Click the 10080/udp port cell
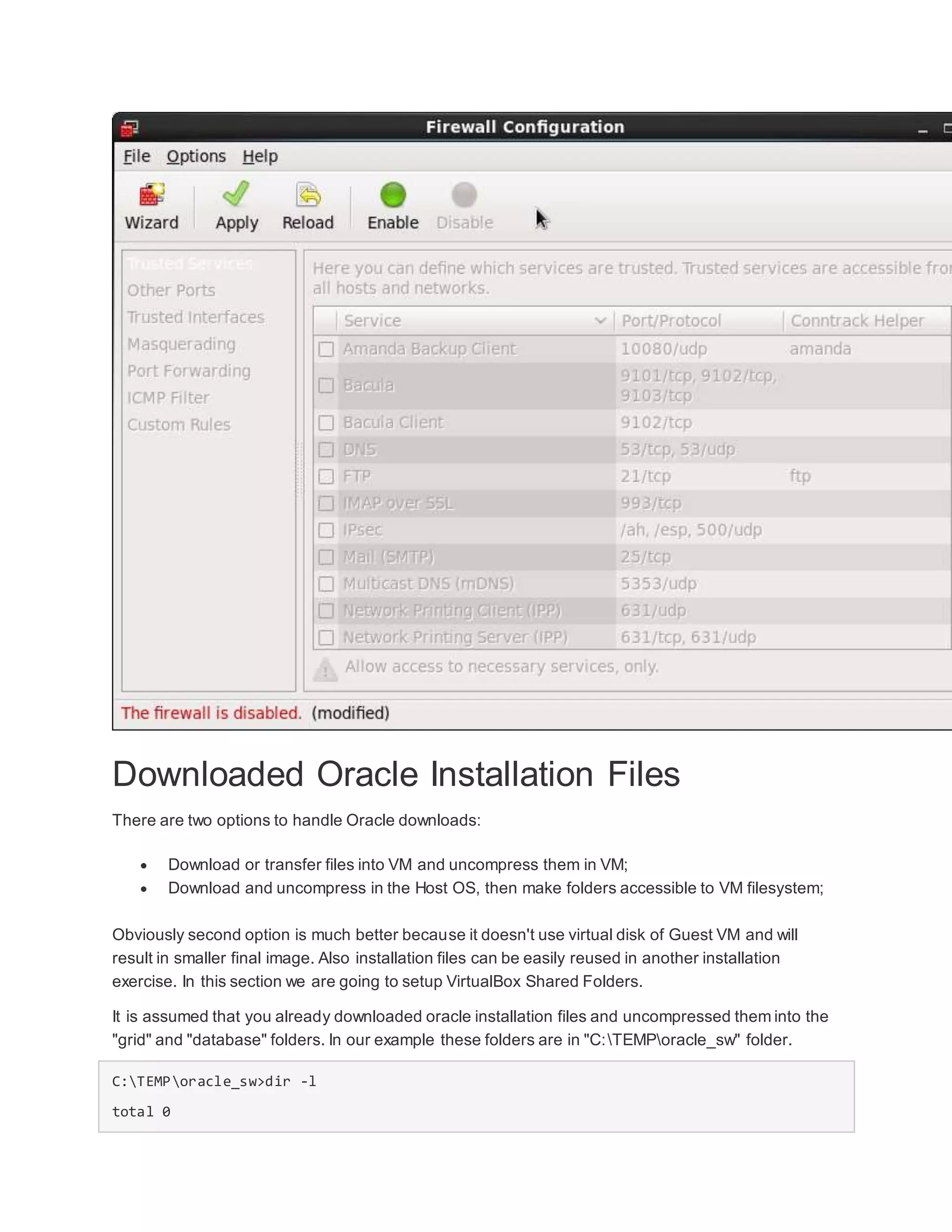 pyautogui.click(x=664, y=349)
